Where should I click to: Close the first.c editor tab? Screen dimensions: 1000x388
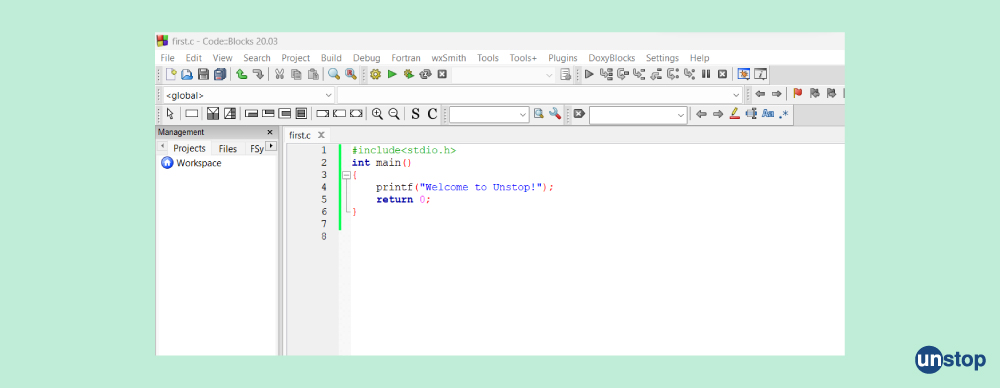321,135
